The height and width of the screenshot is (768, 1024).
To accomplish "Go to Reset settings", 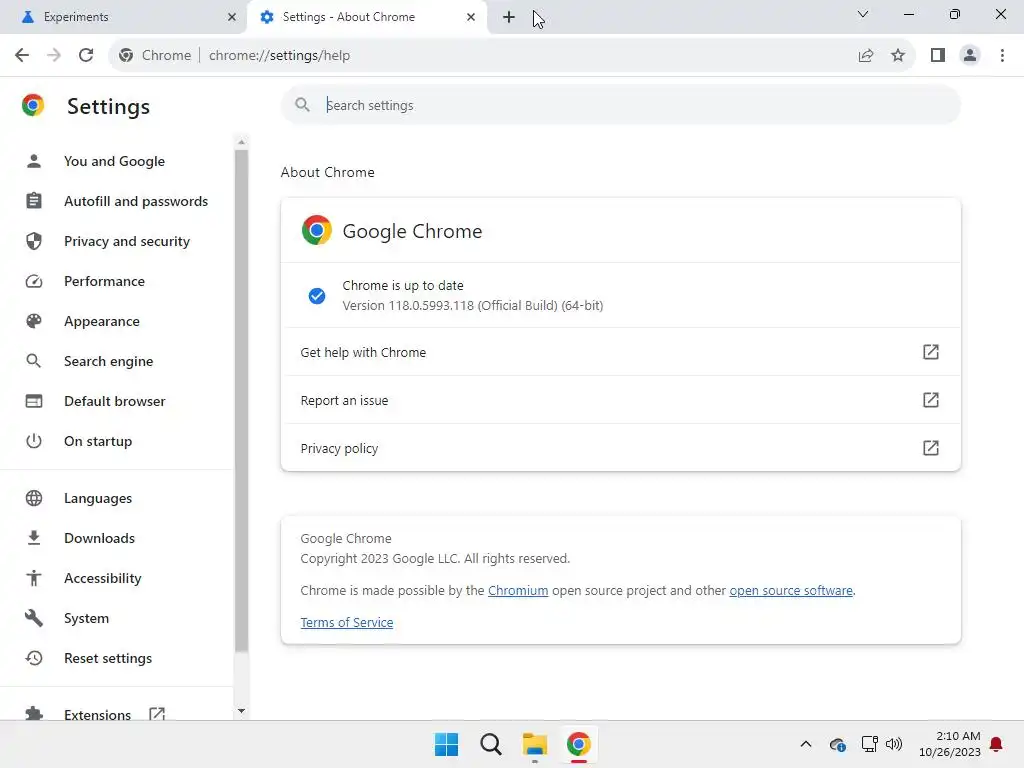I will (108, 658).
